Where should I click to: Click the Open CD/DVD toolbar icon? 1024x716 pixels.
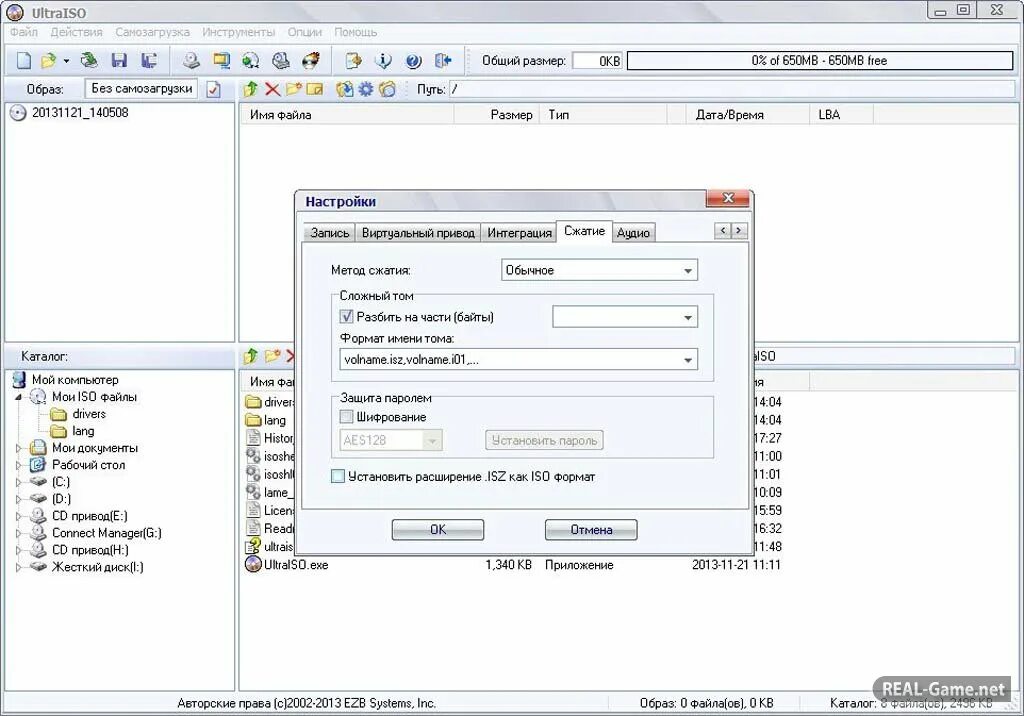[89, 61]
